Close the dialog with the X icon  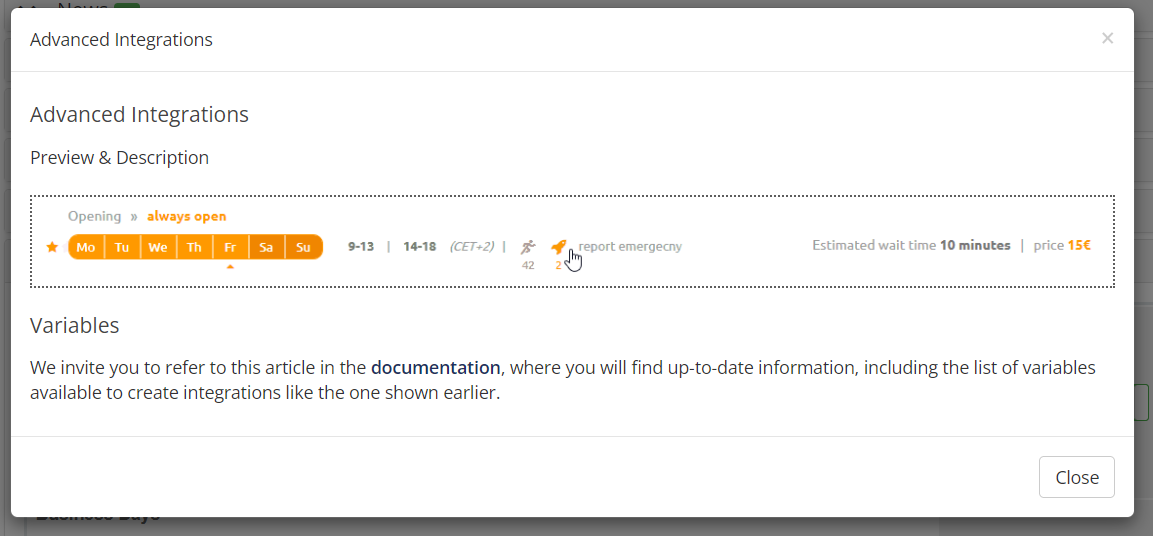point(1107,38)
